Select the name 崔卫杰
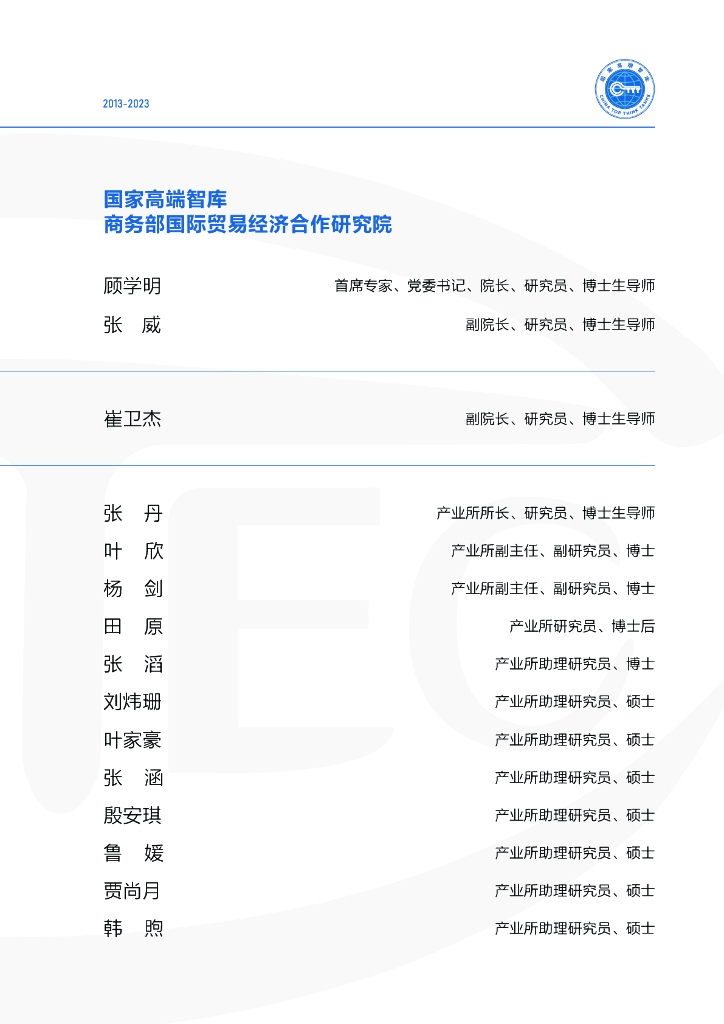724x1024 pixels. click(x=133, y=419)
